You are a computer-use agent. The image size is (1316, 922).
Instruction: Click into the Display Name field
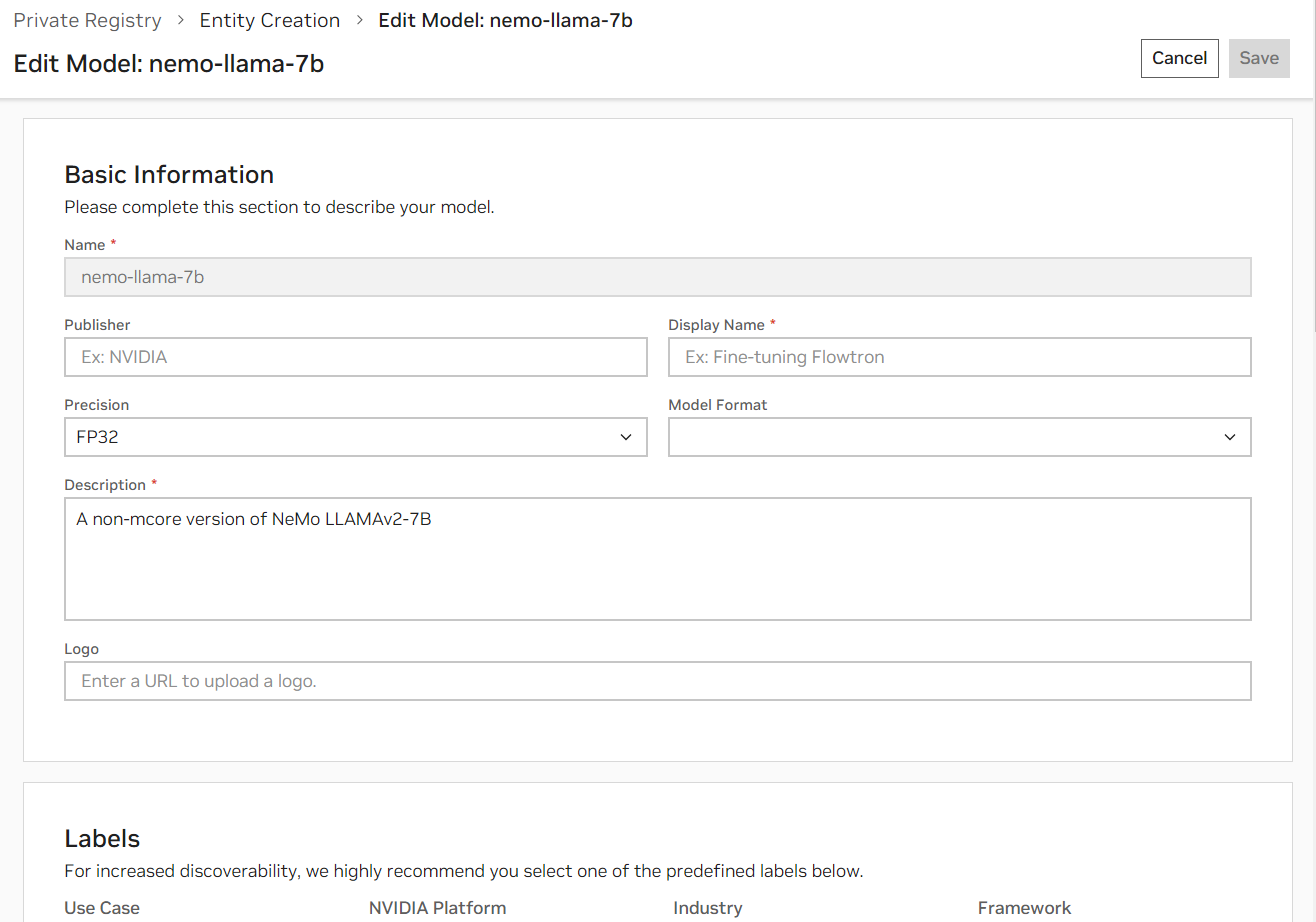coord(959,357)
